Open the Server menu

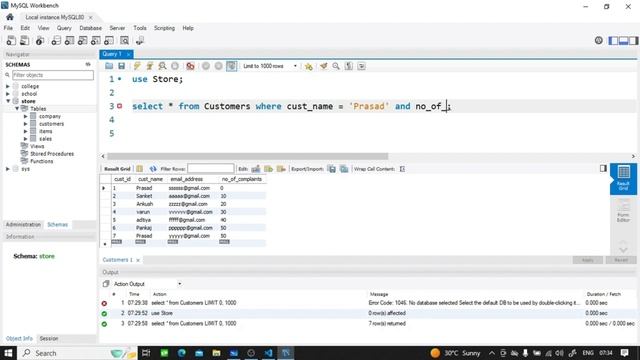pyautogui.click(x=117, y=28)
